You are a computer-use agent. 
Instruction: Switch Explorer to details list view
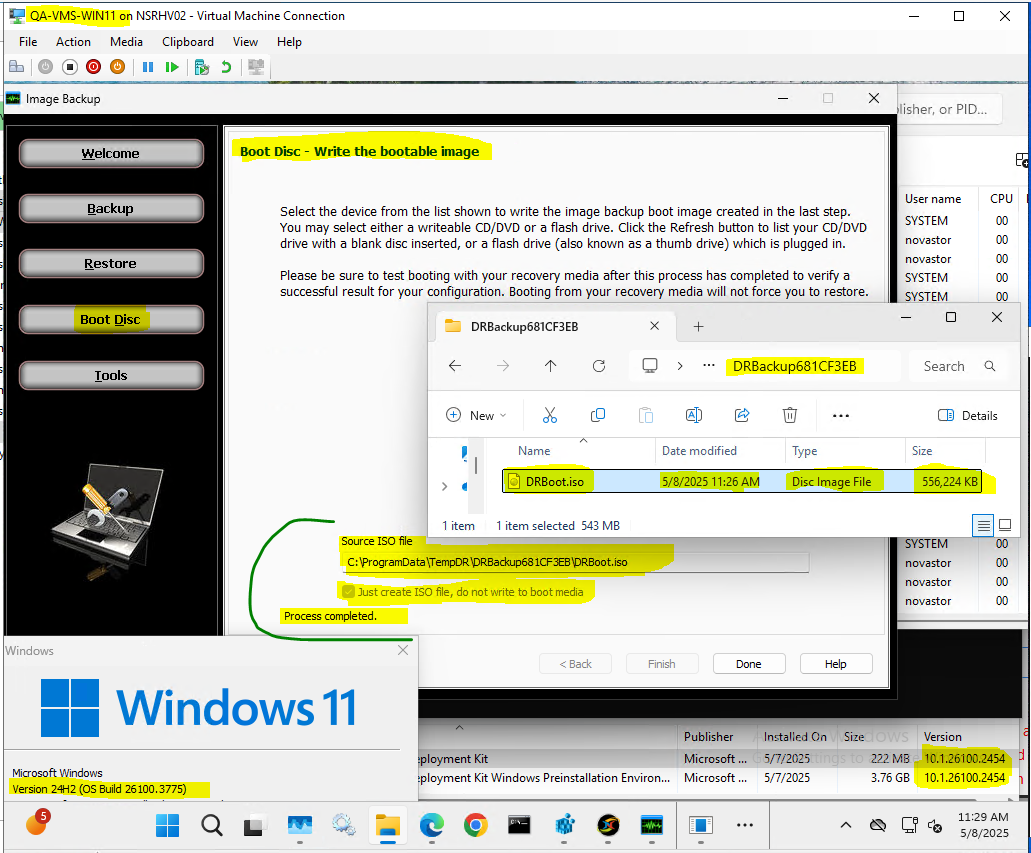point(983,525)
